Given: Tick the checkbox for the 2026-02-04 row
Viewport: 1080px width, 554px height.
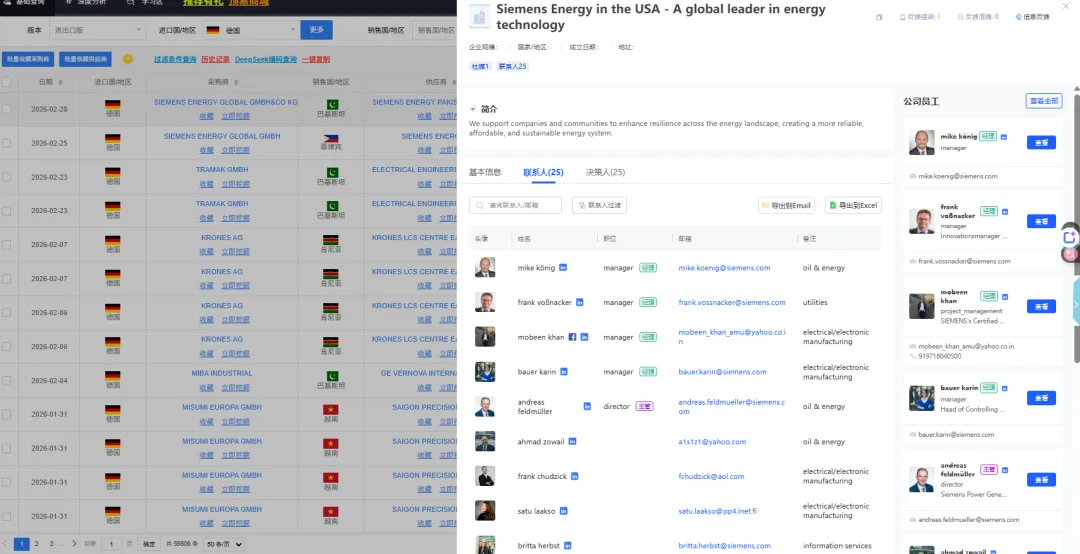Looking at the screenshot, I should (x=6, y=380).
